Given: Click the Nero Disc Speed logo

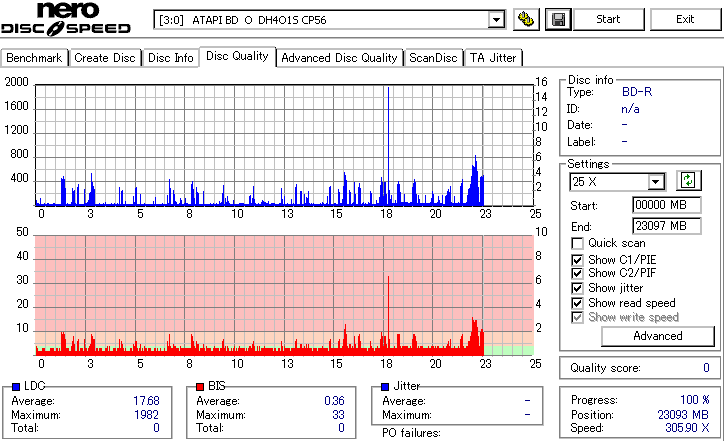Looking at the screenshot, I should pyautogui.click(x=66, y=18).
